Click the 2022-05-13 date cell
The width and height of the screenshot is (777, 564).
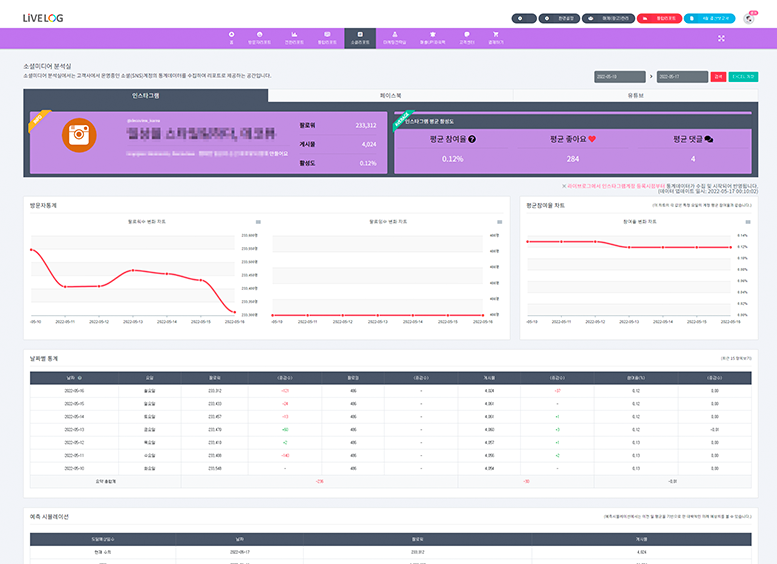[74, 430]
